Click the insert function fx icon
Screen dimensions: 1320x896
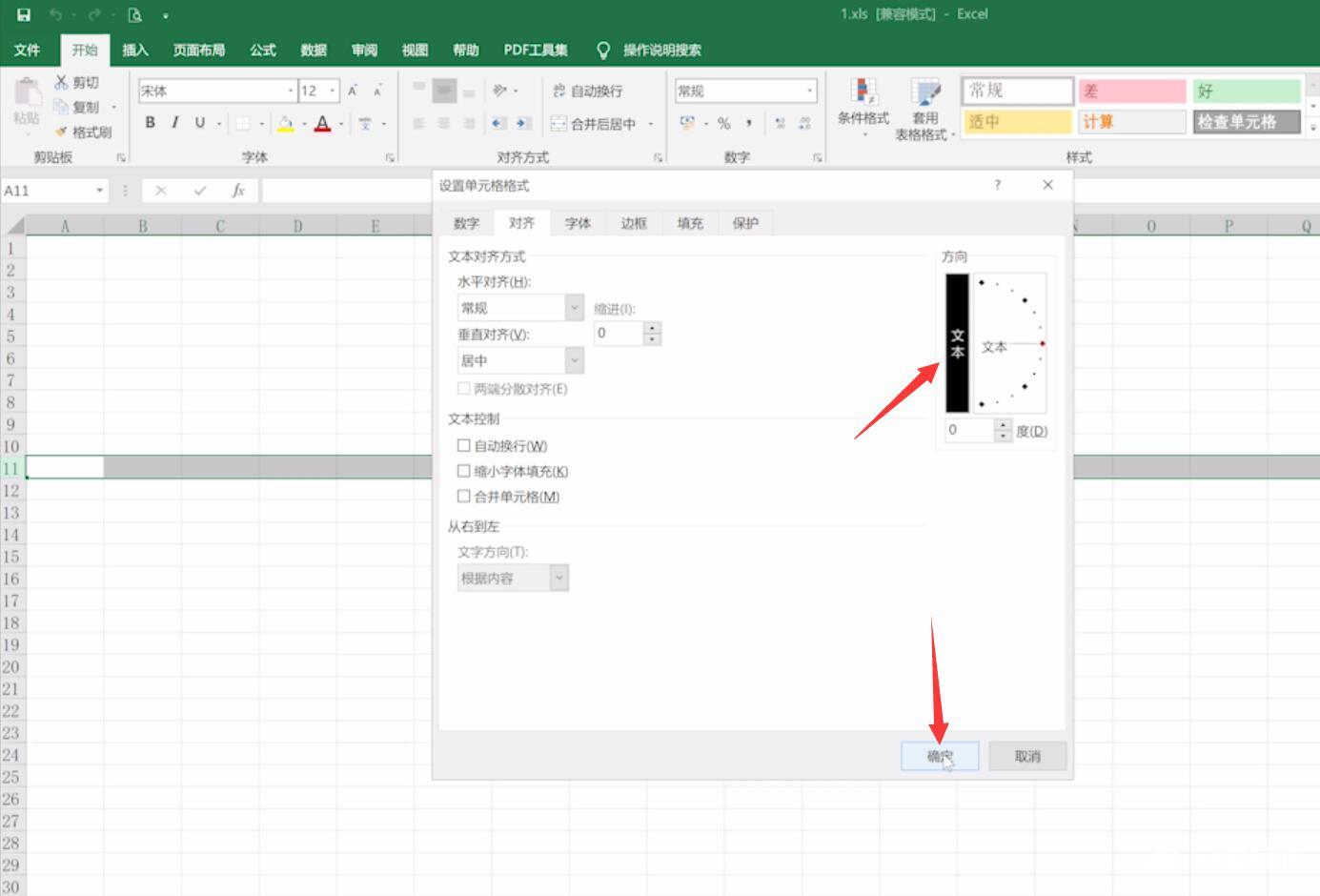point(238,191)
